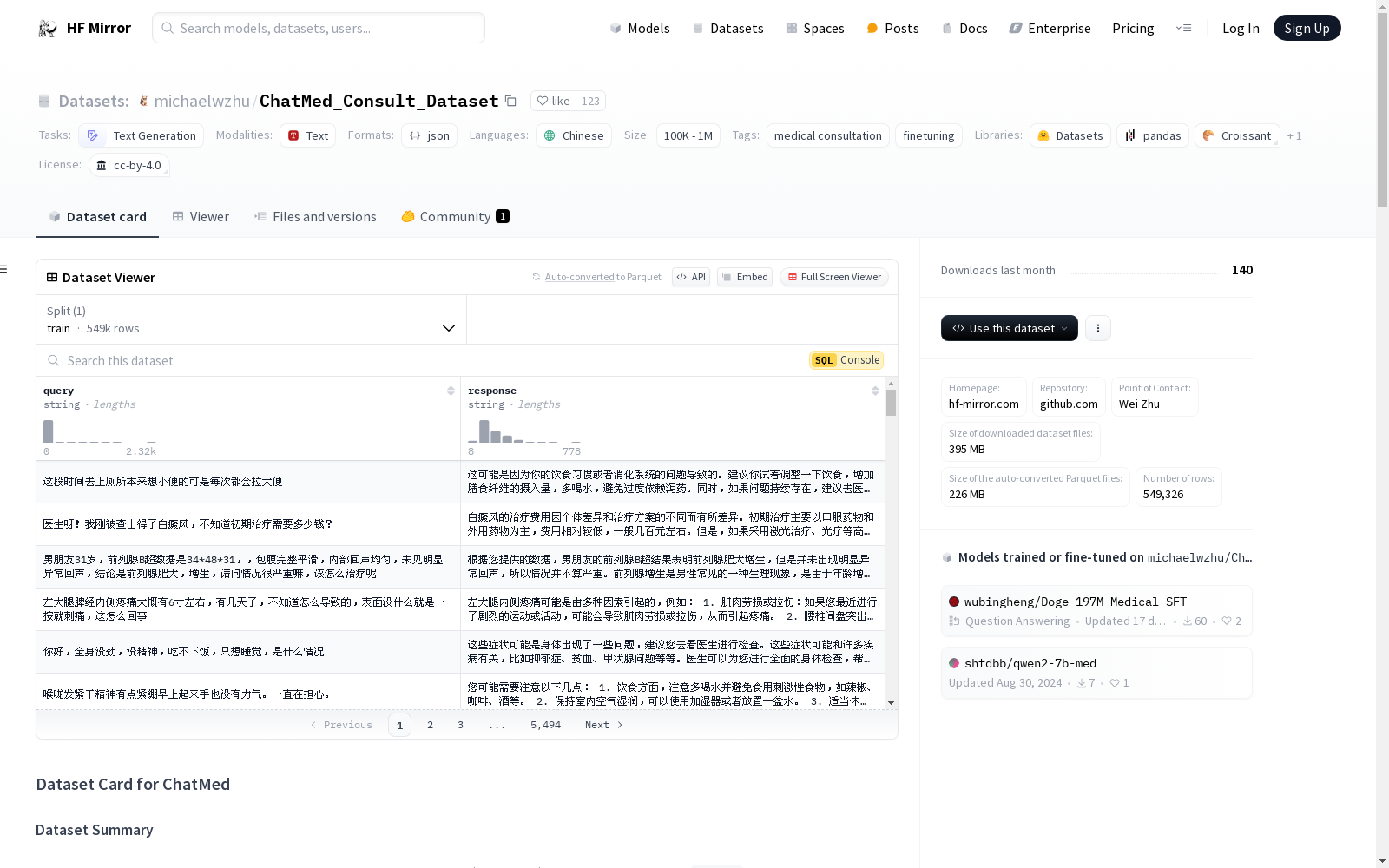1389x868 pixels.
Task: Open Enterprise in the top navigation
Action: click(1050, 29)
